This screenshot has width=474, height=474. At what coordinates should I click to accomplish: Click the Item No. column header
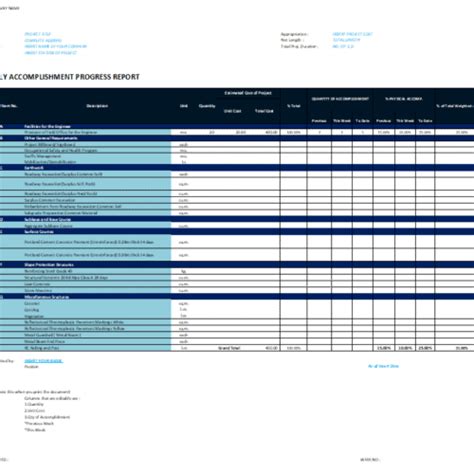9,106
